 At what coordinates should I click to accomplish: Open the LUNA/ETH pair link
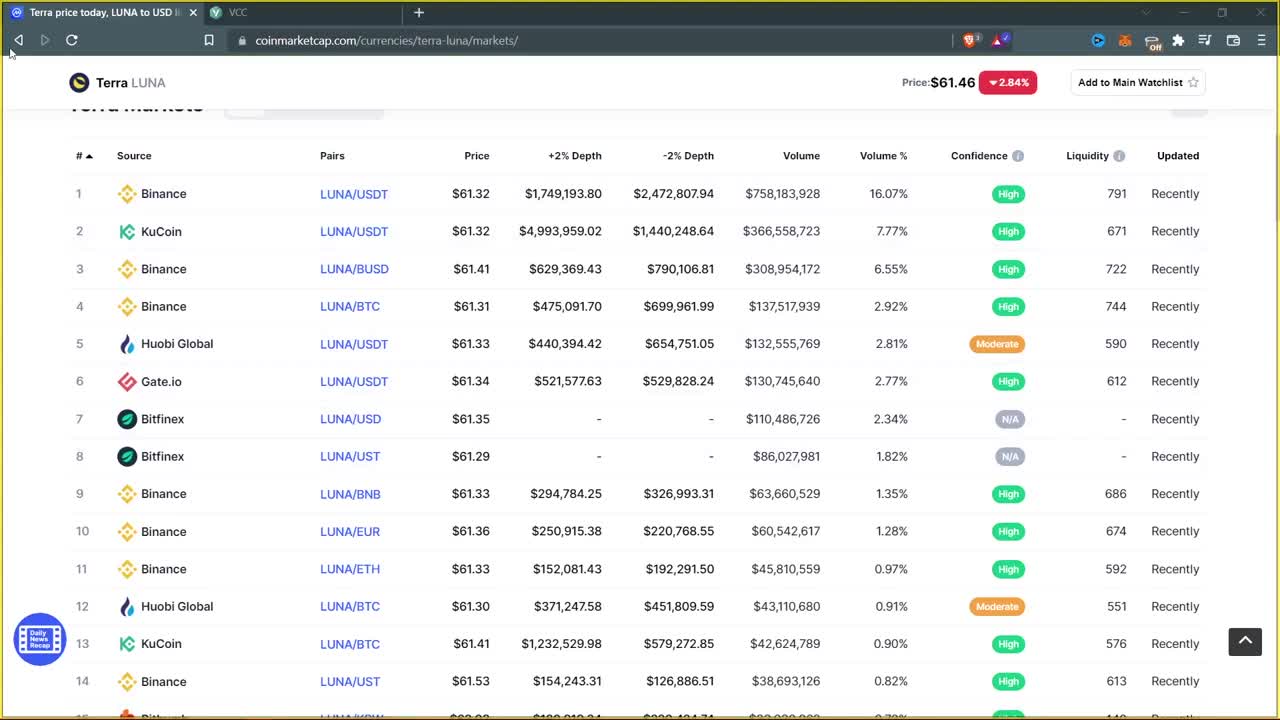[350, 569]
